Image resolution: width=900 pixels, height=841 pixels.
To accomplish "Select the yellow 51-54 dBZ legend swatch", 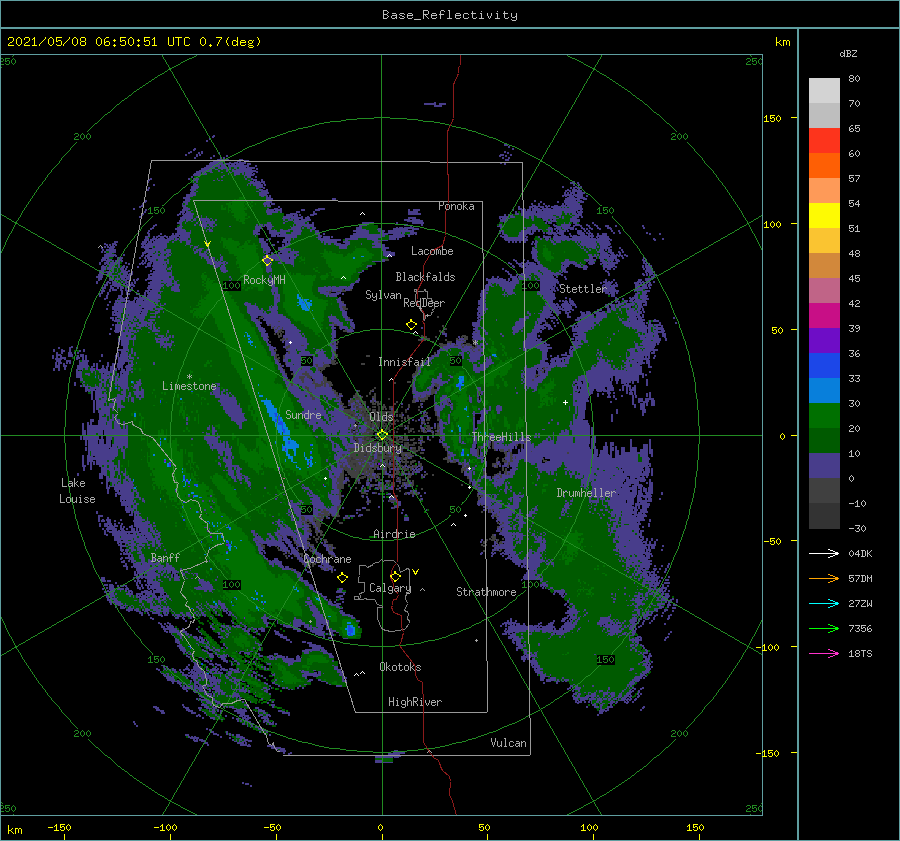I will (x=824, y=216).
